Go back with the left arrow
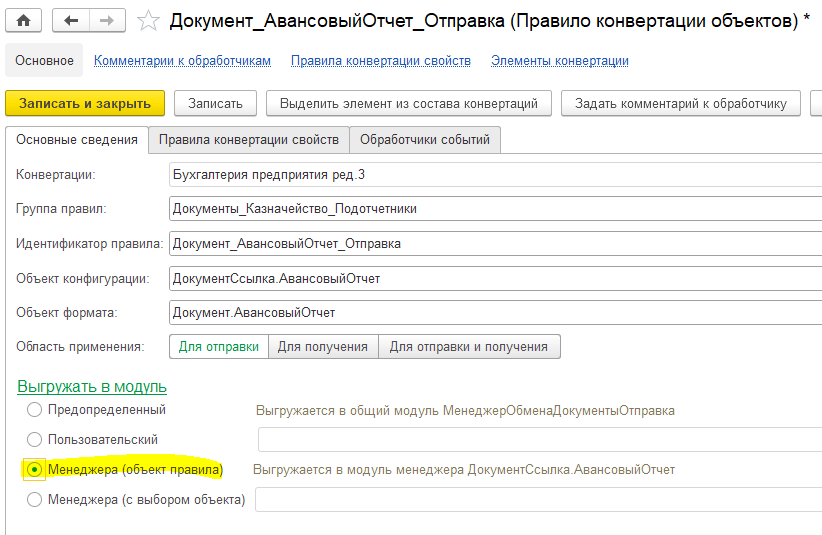This screenshot has height=535, width=822. point(70,20)
